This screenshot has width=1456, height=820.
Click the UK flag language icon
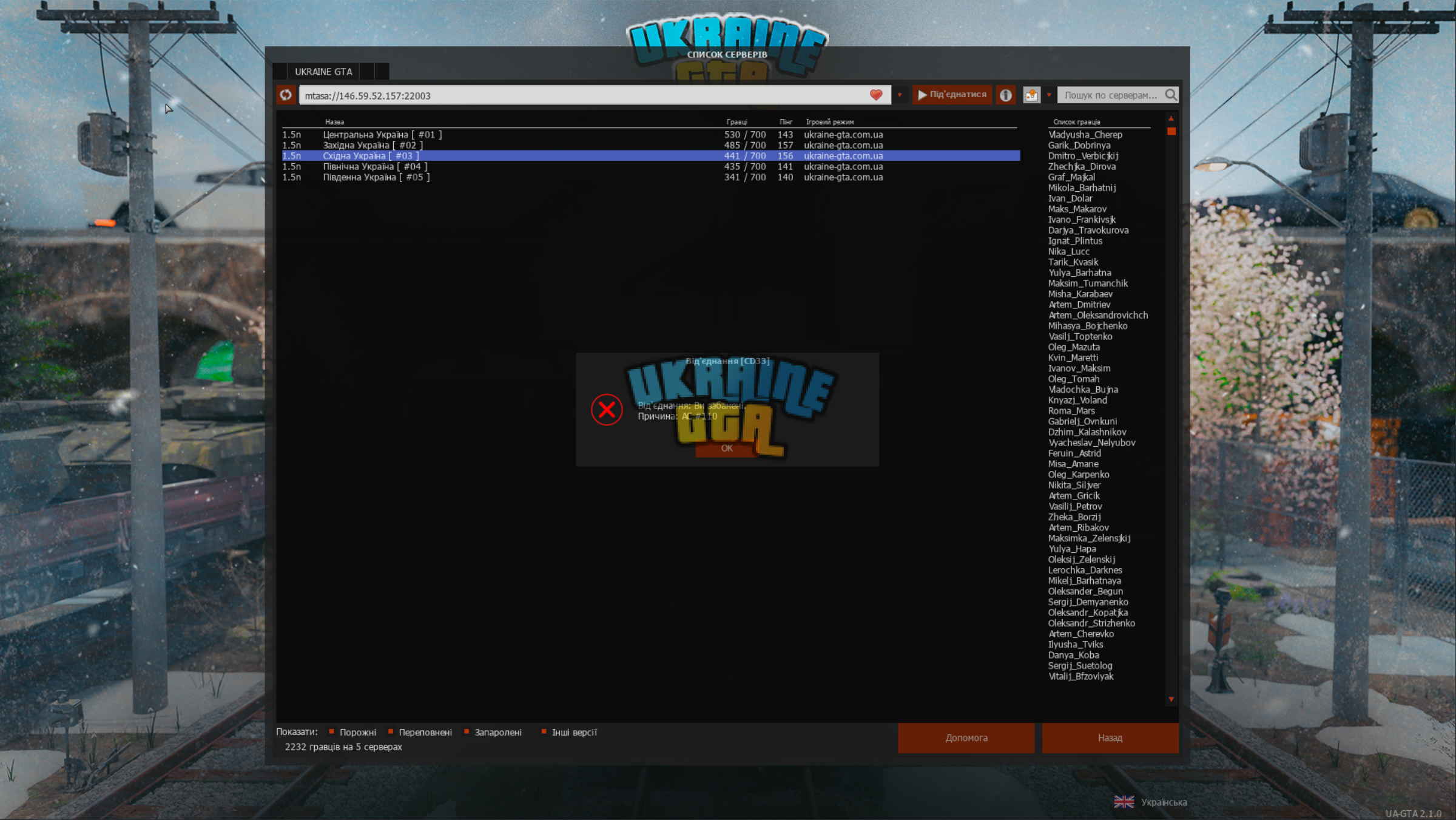pyautogui.click(x=1124, y=802)
